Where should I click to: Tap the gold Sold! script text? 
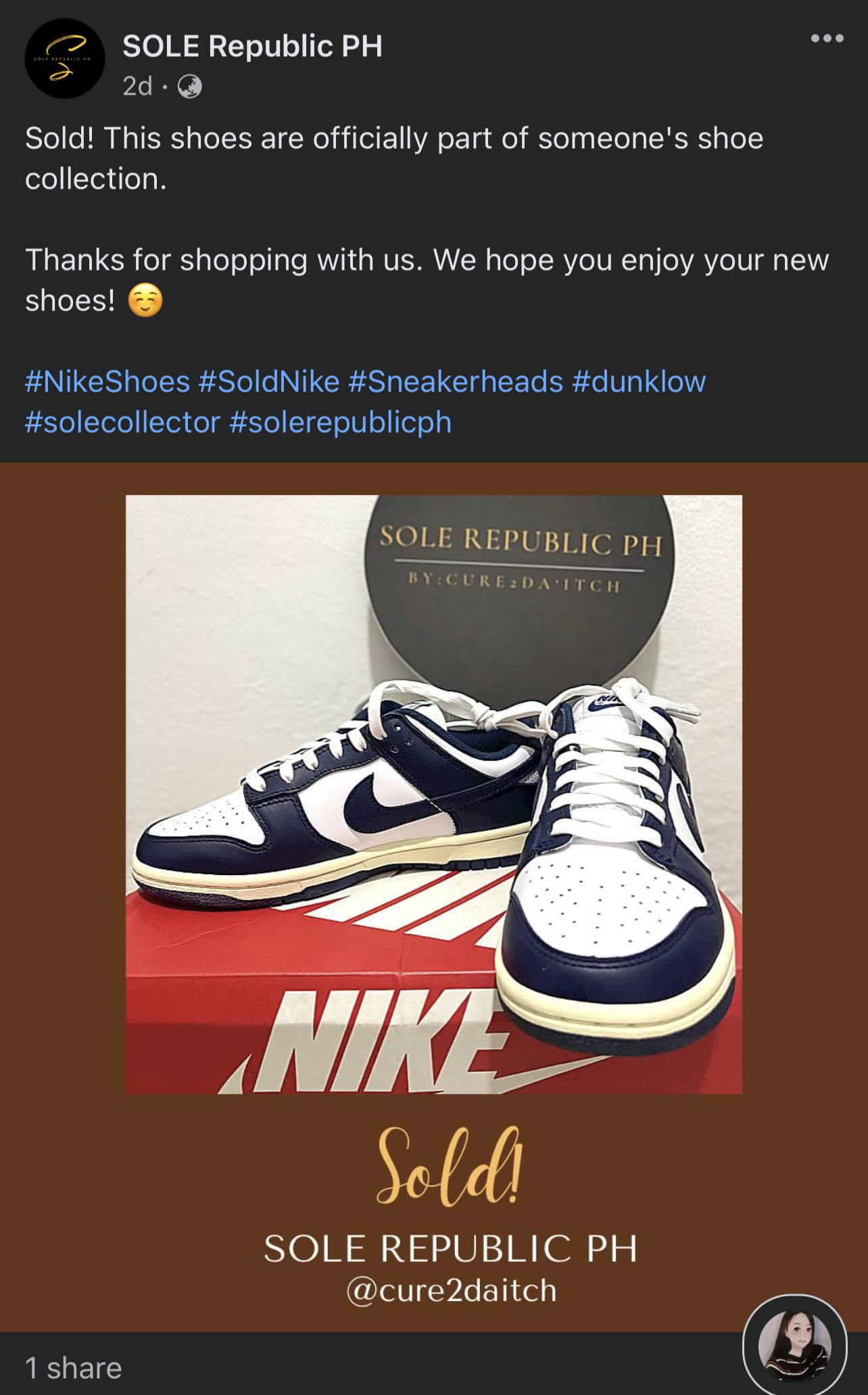point(449,1166)
